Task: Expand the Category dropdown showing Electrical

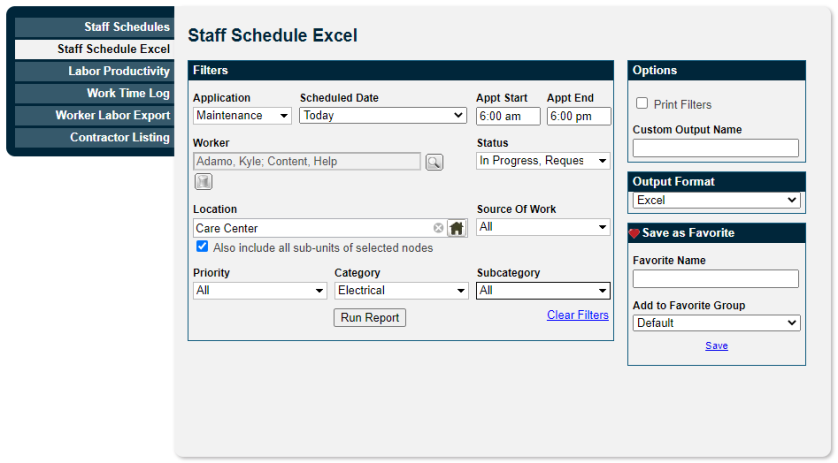Action: click(401, 291)
